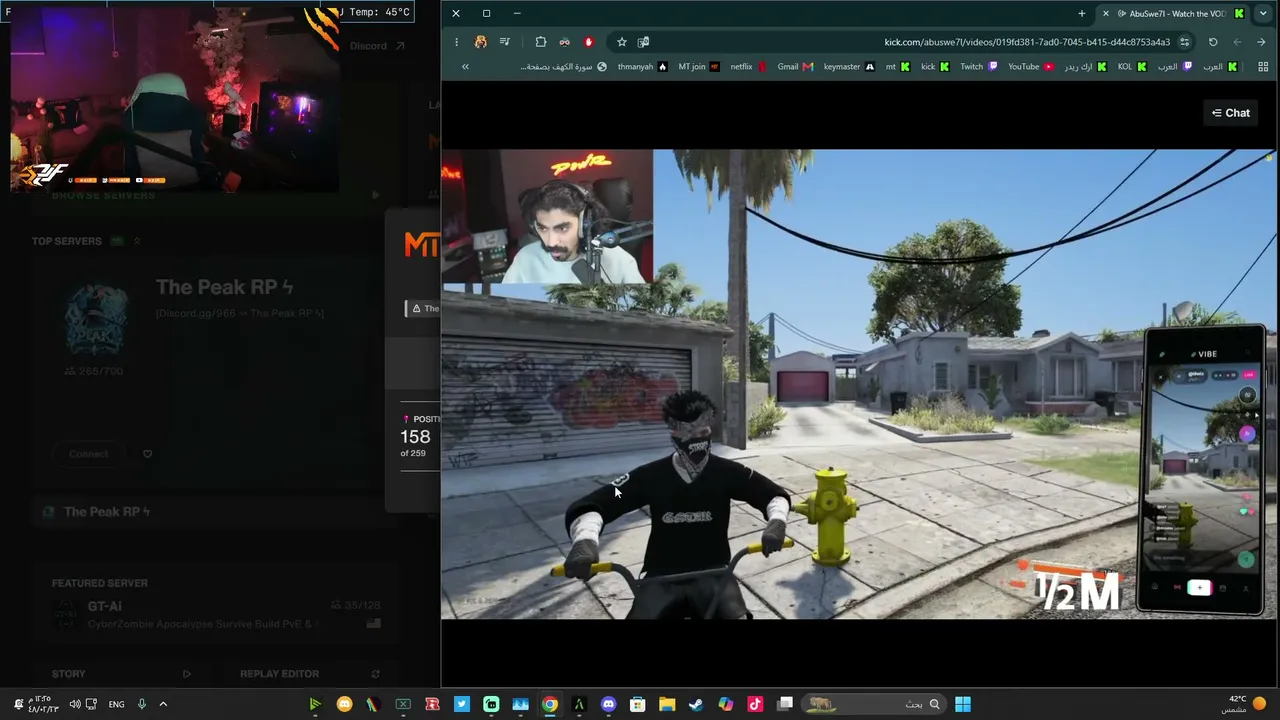The height and width of the screenshot is (720, 1280).
Task: Open Steam from the taskbar
Action: [x=696, y=704]
